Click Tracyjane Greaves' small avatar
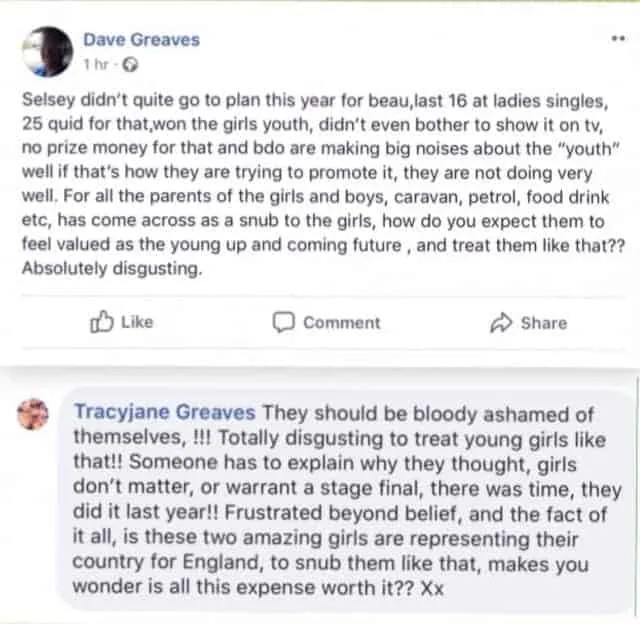640x624 pixels. (x=34, y=413)
